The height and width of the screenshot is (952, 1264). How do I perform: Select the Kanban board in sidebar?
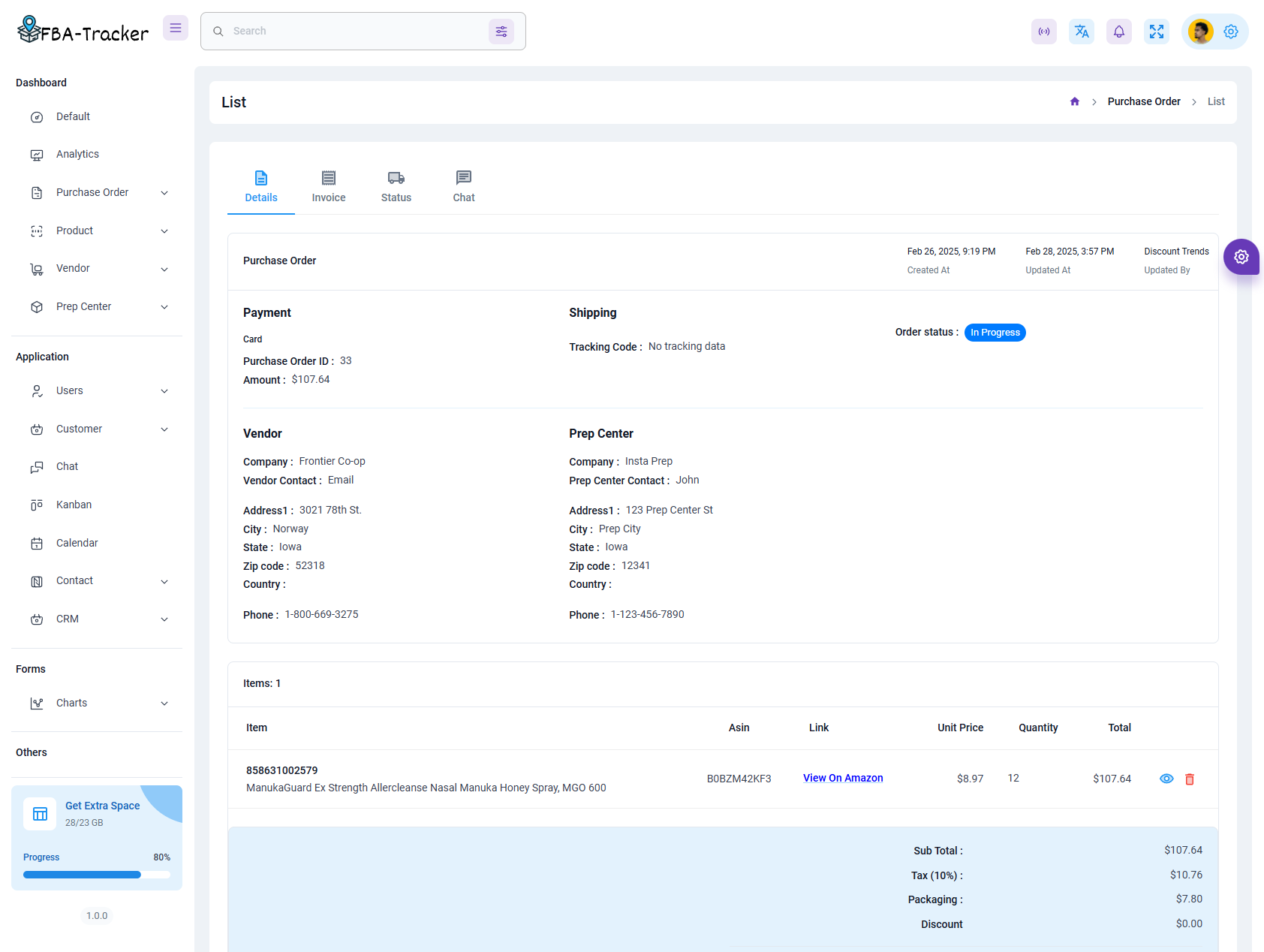tap(73, 505)
